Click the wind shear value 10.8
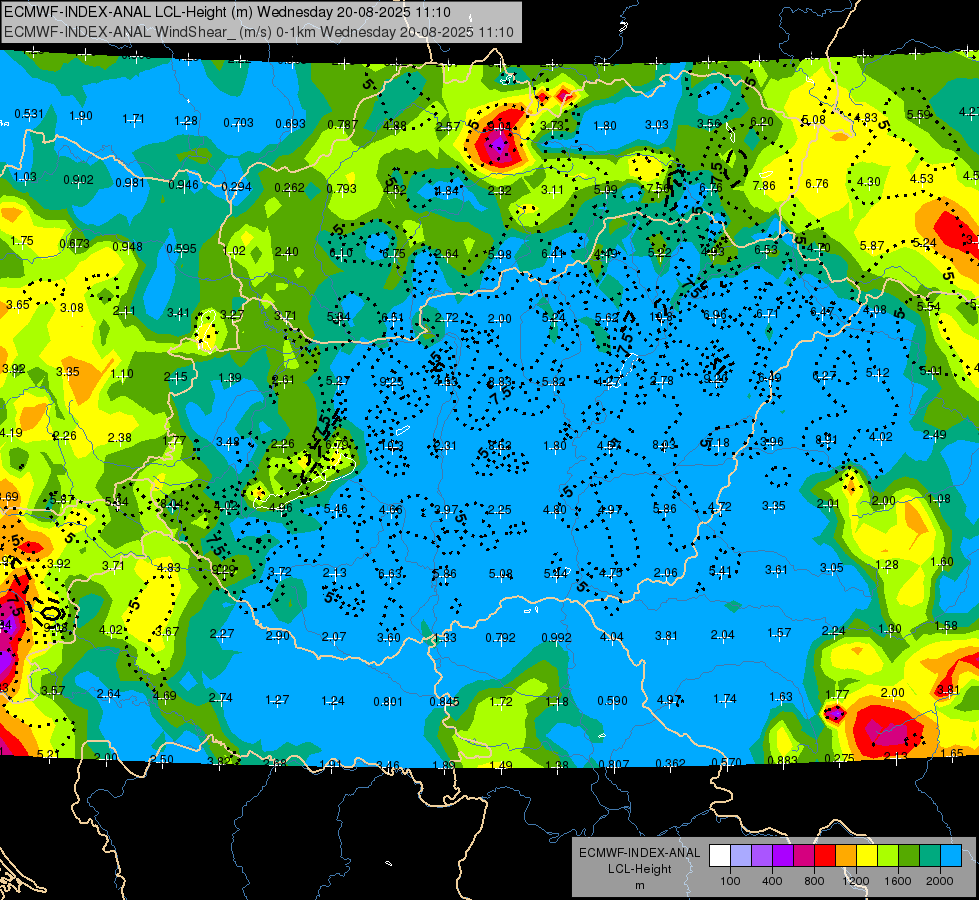This screenshot has width=979, height=900. (x=661, y=317)
